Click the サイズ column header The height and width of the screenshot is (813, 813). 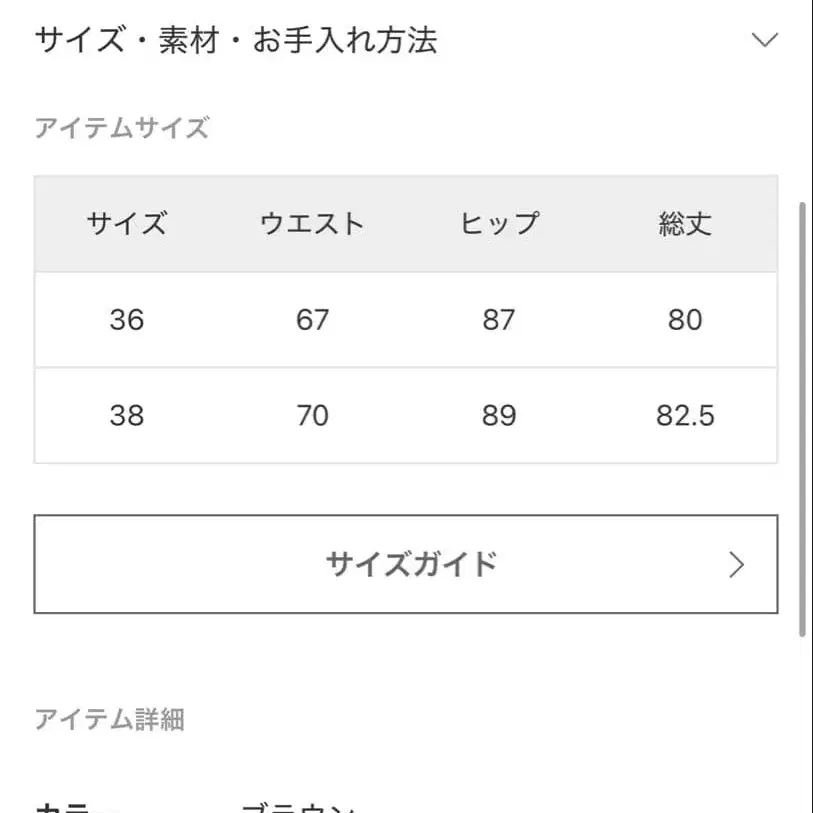point(127,223)
